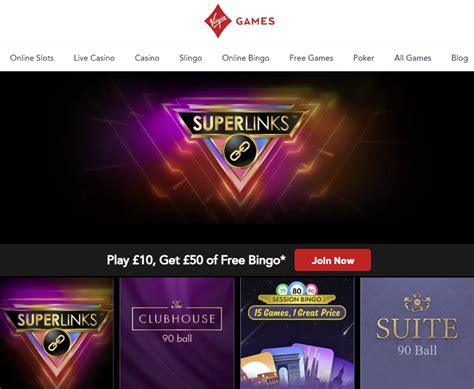Viewport: 474px width, 389px height.
Task: Navigate to Online Bingo
Action: point(246,58)
